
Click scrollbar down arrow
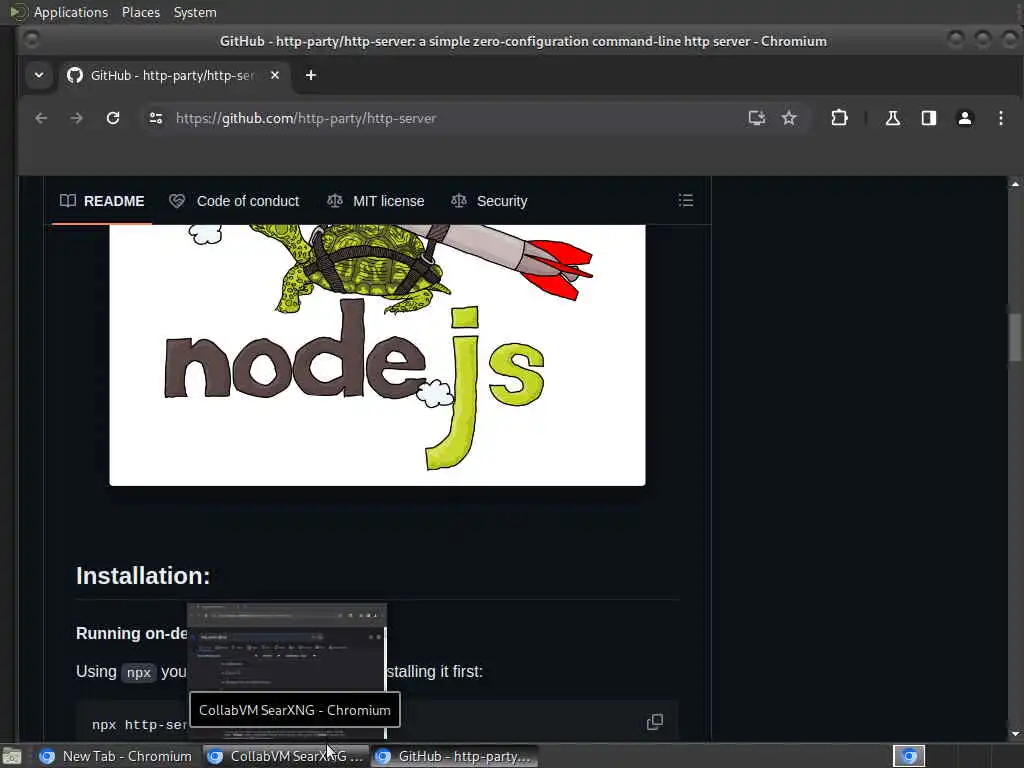[x=1015, y=733]
